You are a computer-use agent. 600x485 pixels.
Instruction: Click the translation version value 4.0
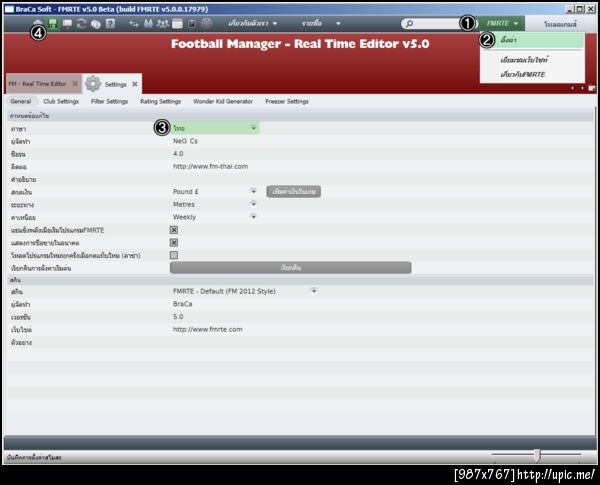[178, 154]
